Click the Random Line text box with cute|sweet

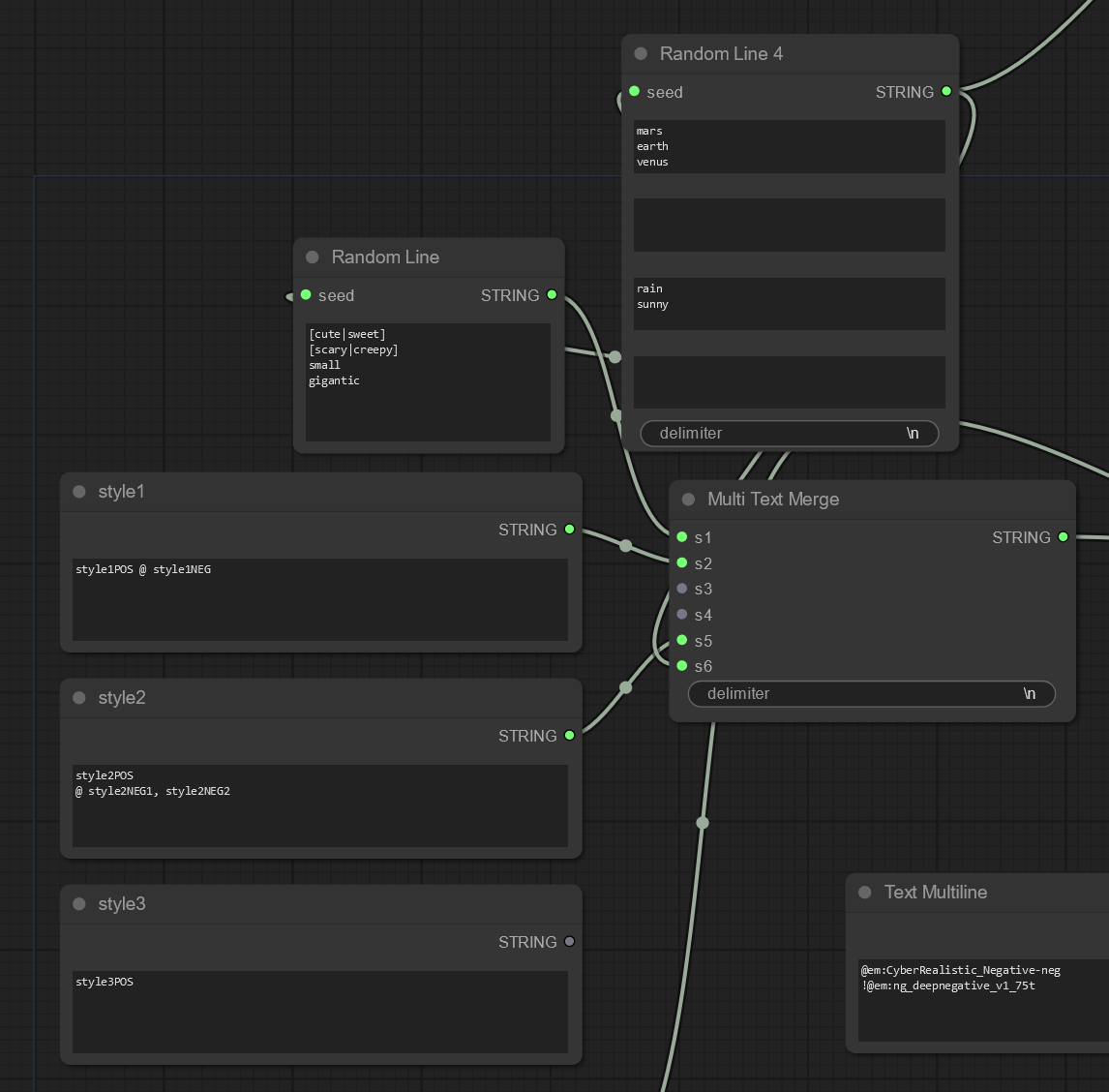tap(428, 382)
